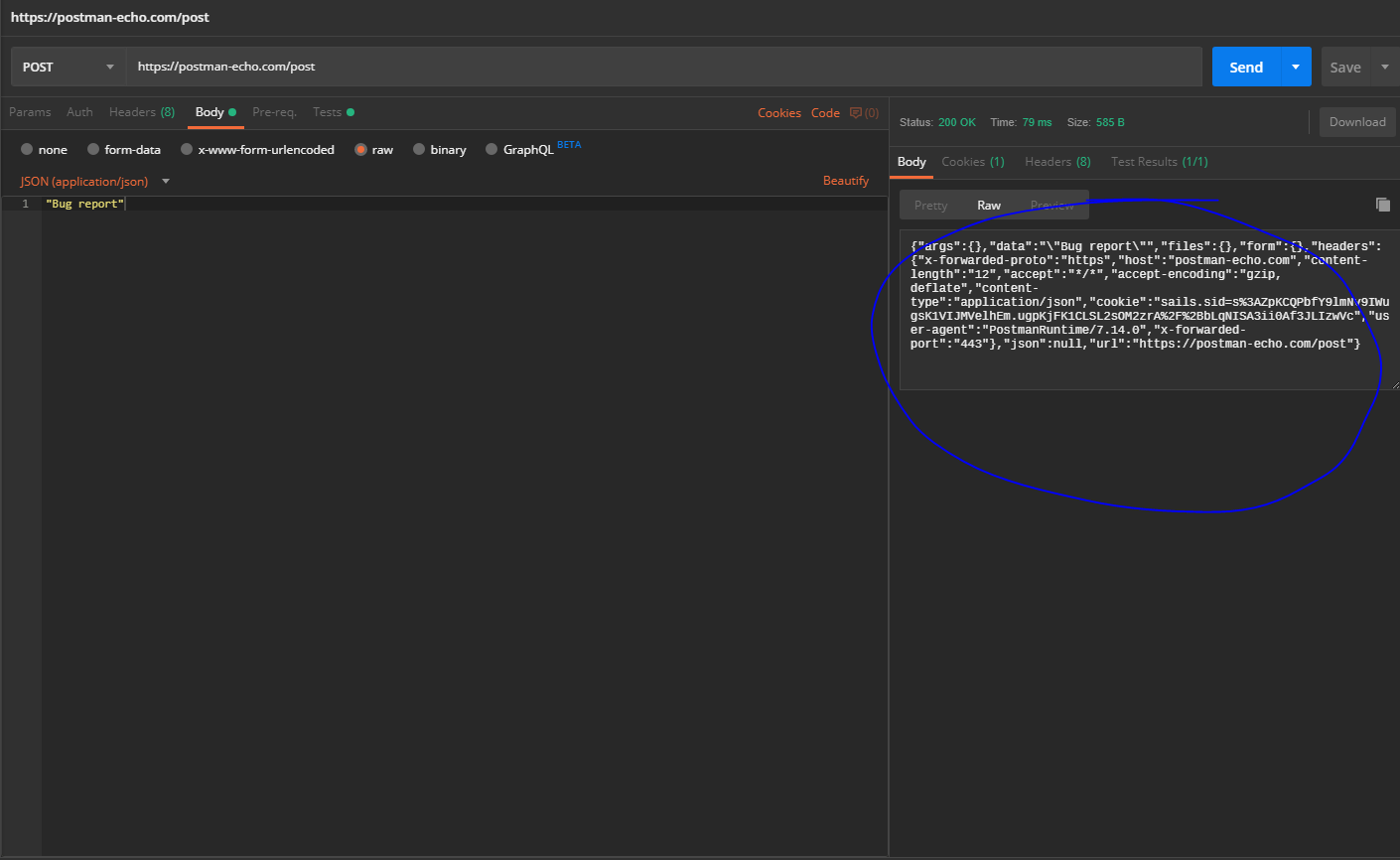This screenshot has width=1400, height=860.
Task: Open the comments icon beside Code
Action: click(x=858, y=112)
